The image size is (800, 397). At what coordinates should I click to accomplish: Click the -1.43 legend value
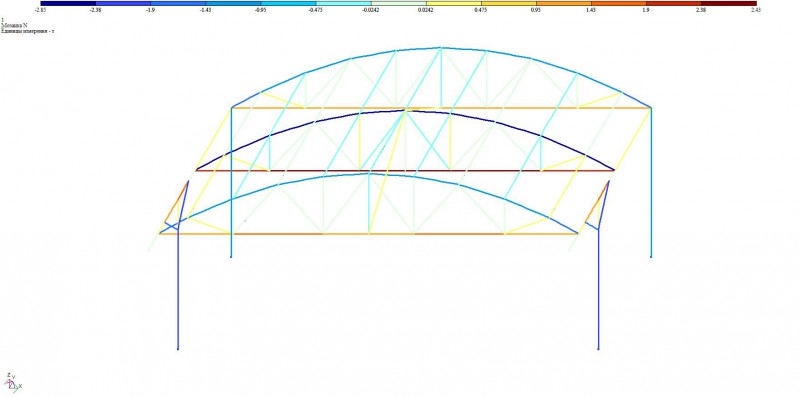coord(206,10)
